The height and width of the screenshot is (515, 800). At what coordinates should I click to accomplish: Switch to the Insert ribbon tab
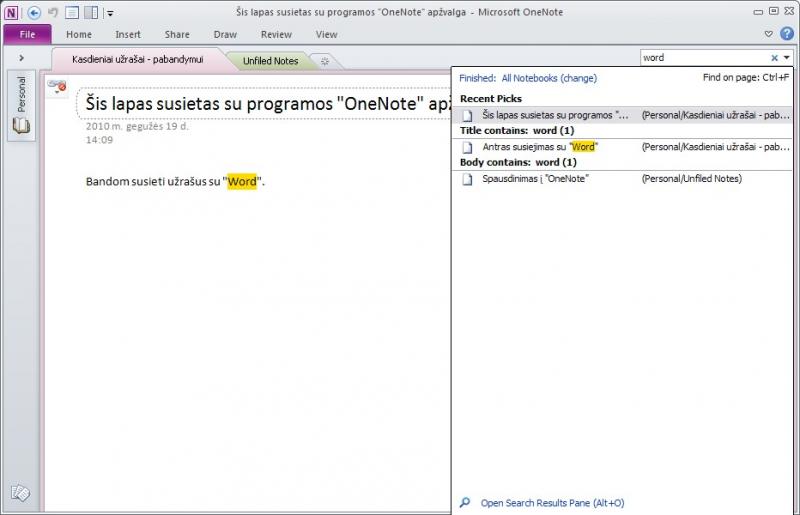point(128,34)
